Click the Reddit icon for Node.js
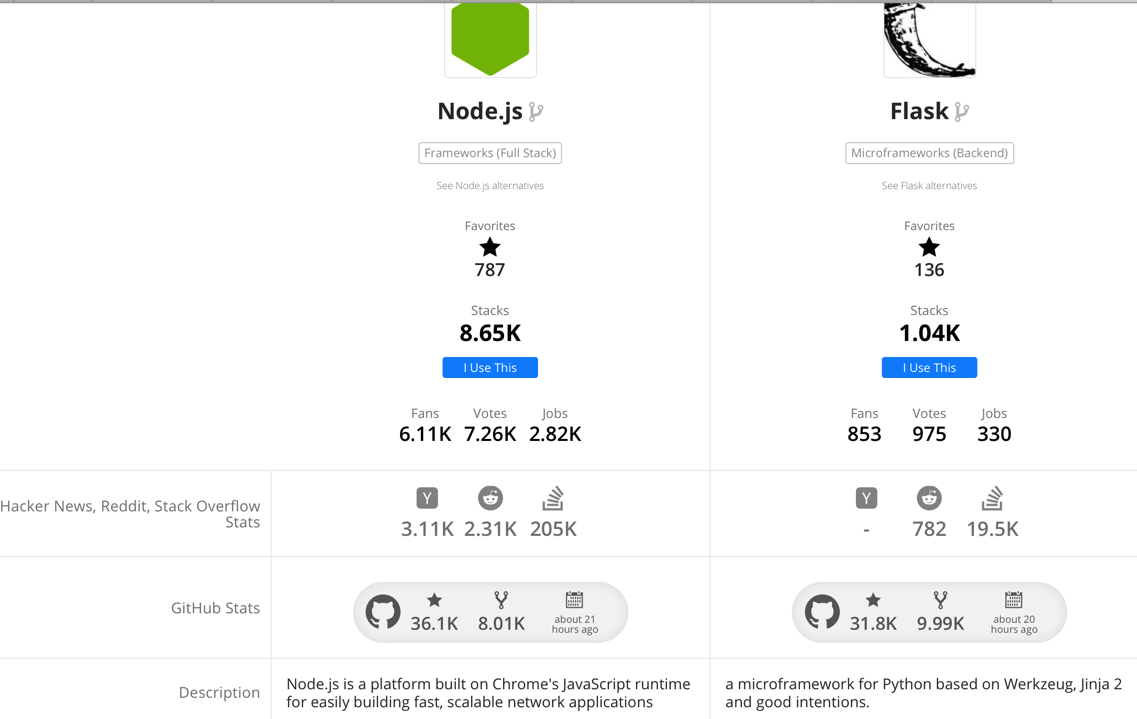The height and width of the screenshot is (719, 1137). pos(490,498)
